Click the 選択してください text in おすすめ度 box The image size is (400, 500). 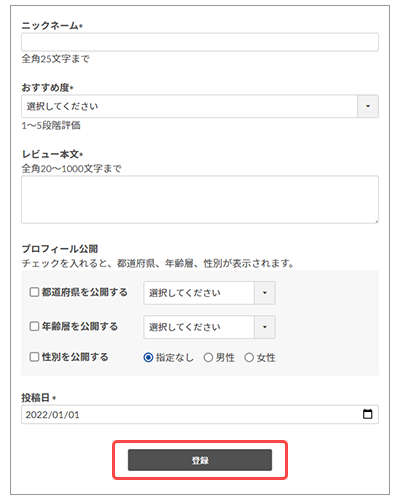[x=62, y=106]
